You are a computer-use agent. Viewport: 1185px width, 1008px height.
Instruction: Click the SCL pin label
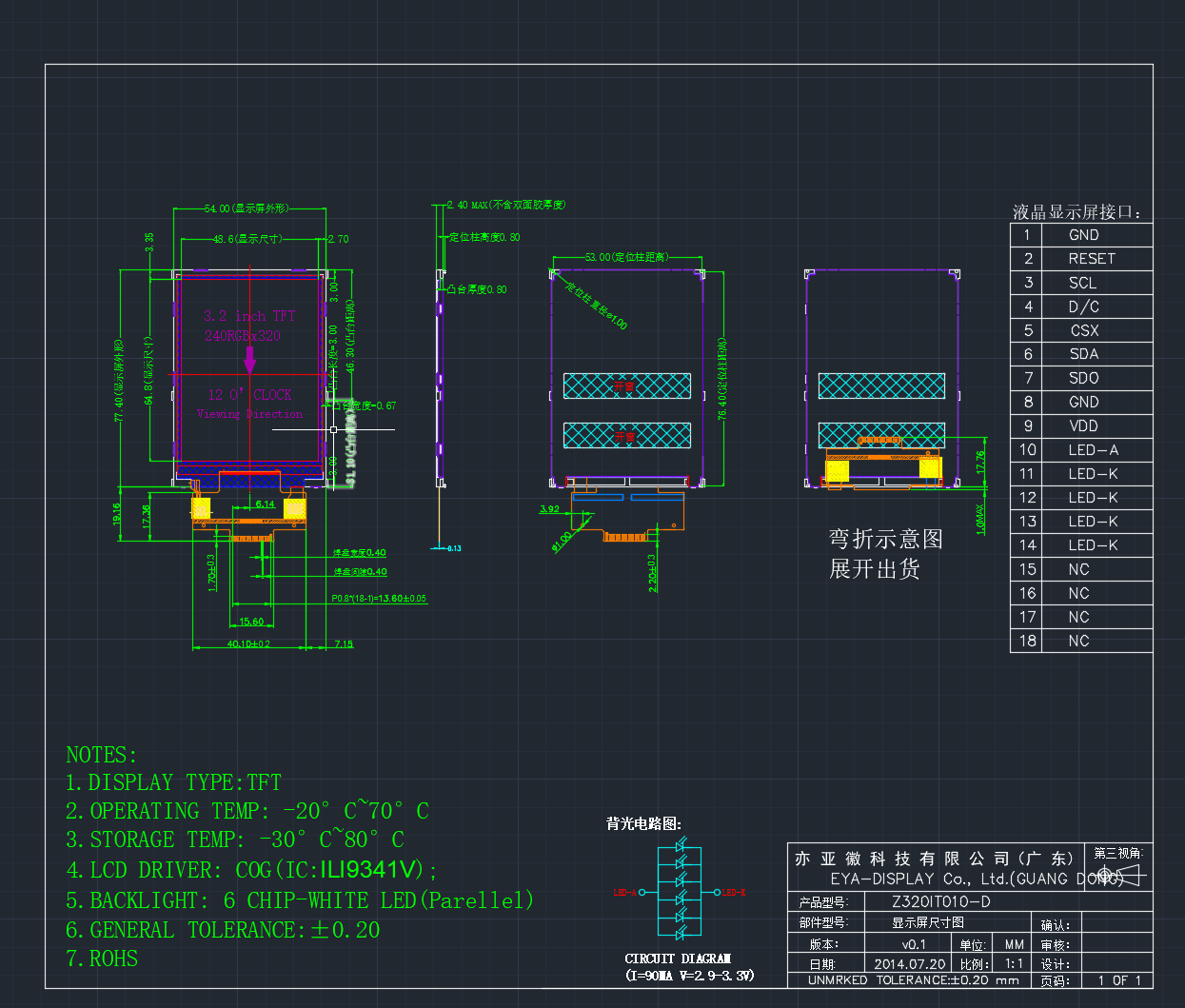click(1082, 283)
